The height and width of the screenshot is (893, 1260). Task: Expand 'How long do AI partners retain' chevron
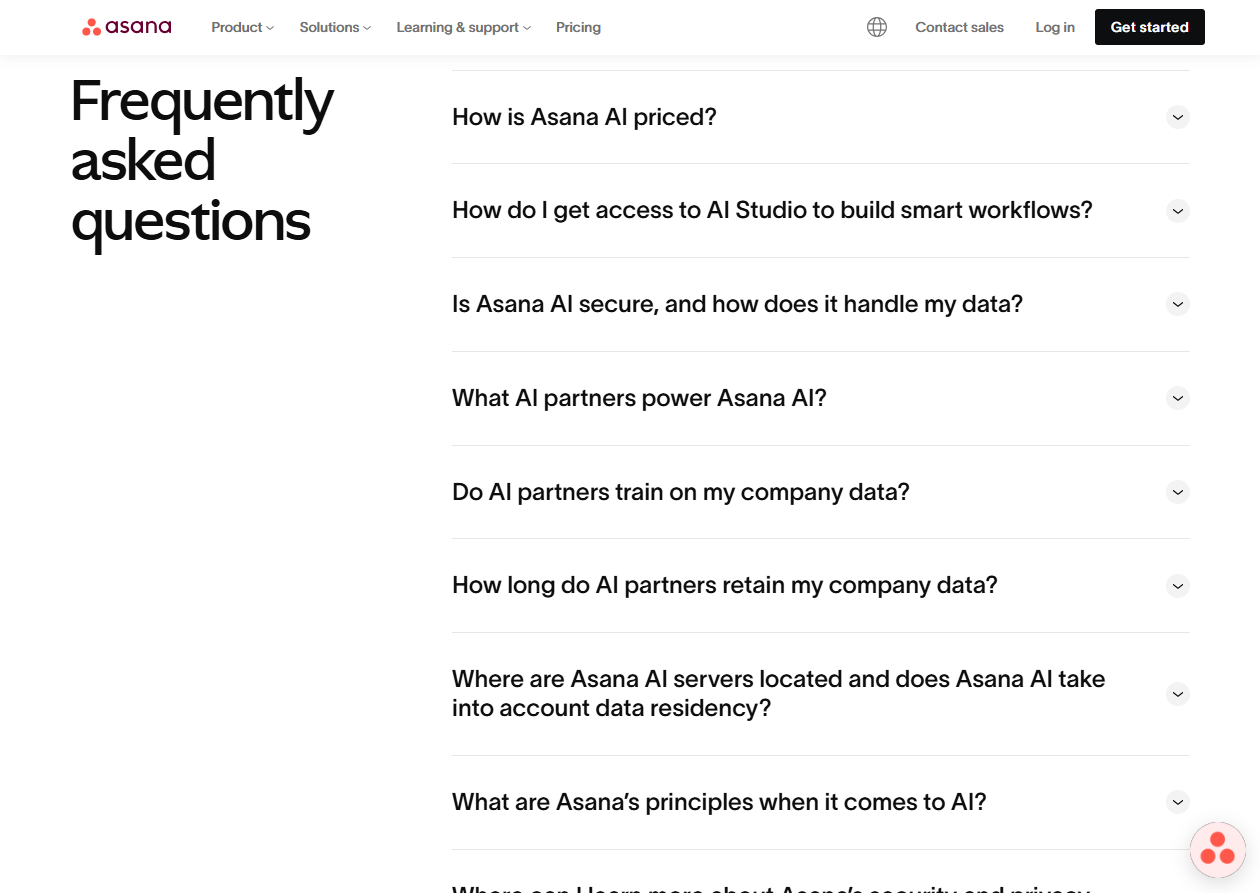(1178, 586)
